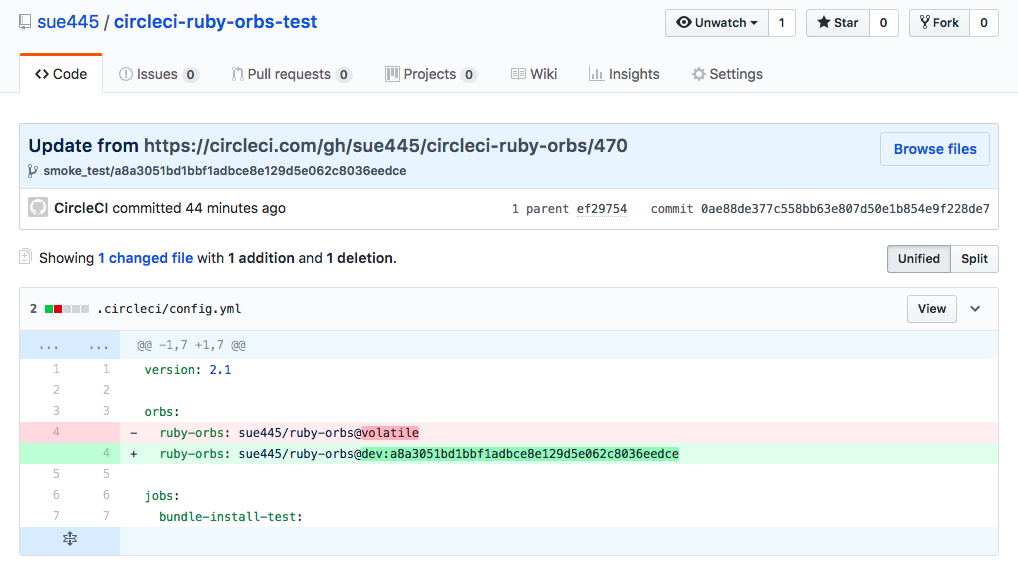Screen dimensions: 1018x569
Task: Open the sue445 owner link
Action: [x=68, y=22]
